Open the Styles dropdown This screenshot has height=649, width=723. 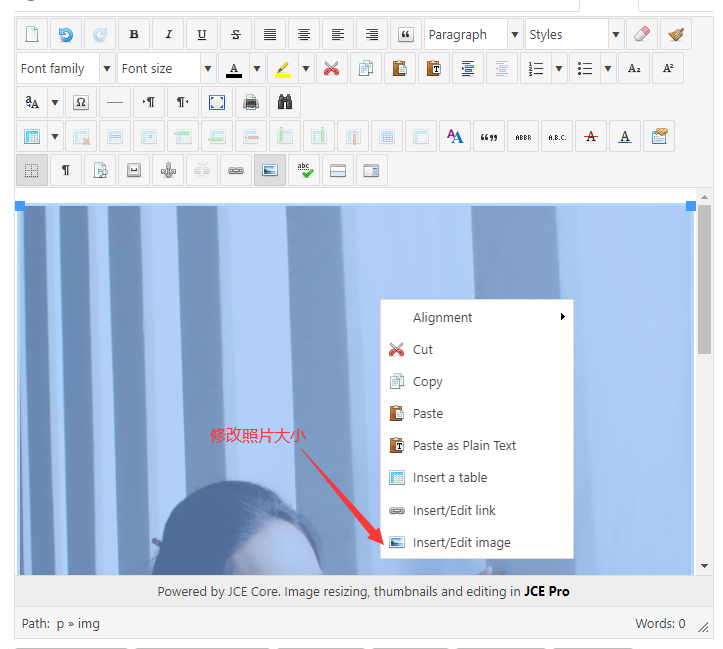click(574, 35)
